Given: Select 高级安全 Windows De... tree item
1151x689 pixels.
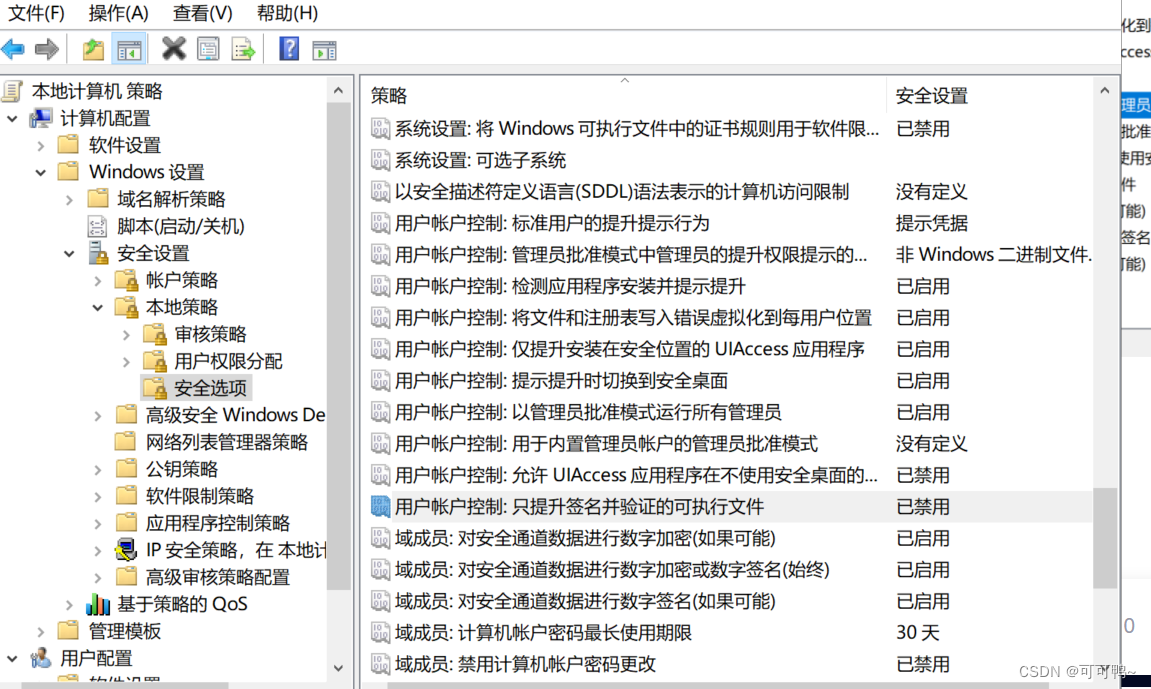Looking at the screenshot, I should [235, 415].
